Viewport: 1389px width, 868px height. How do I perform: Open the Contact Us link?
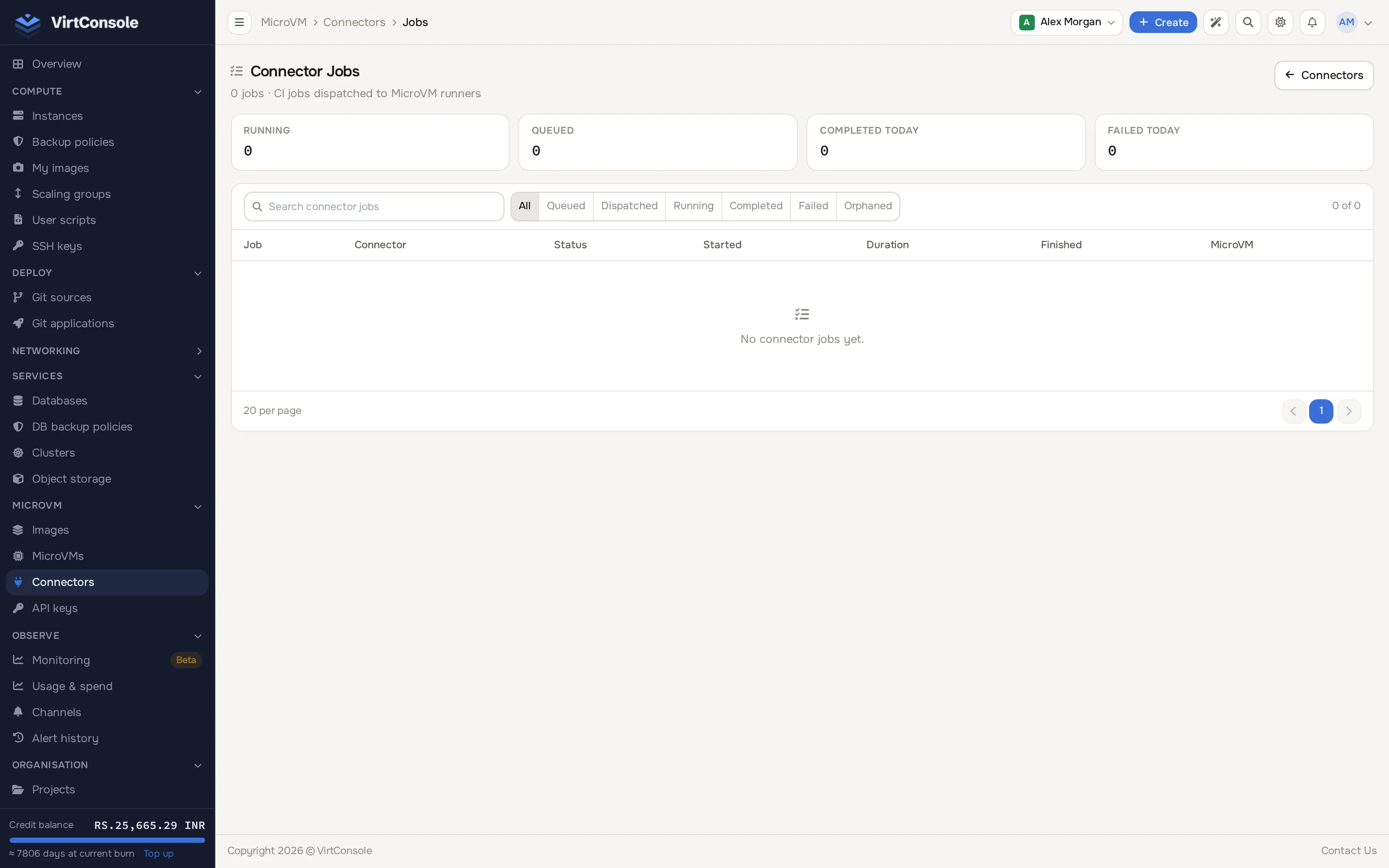[1348, 851]
